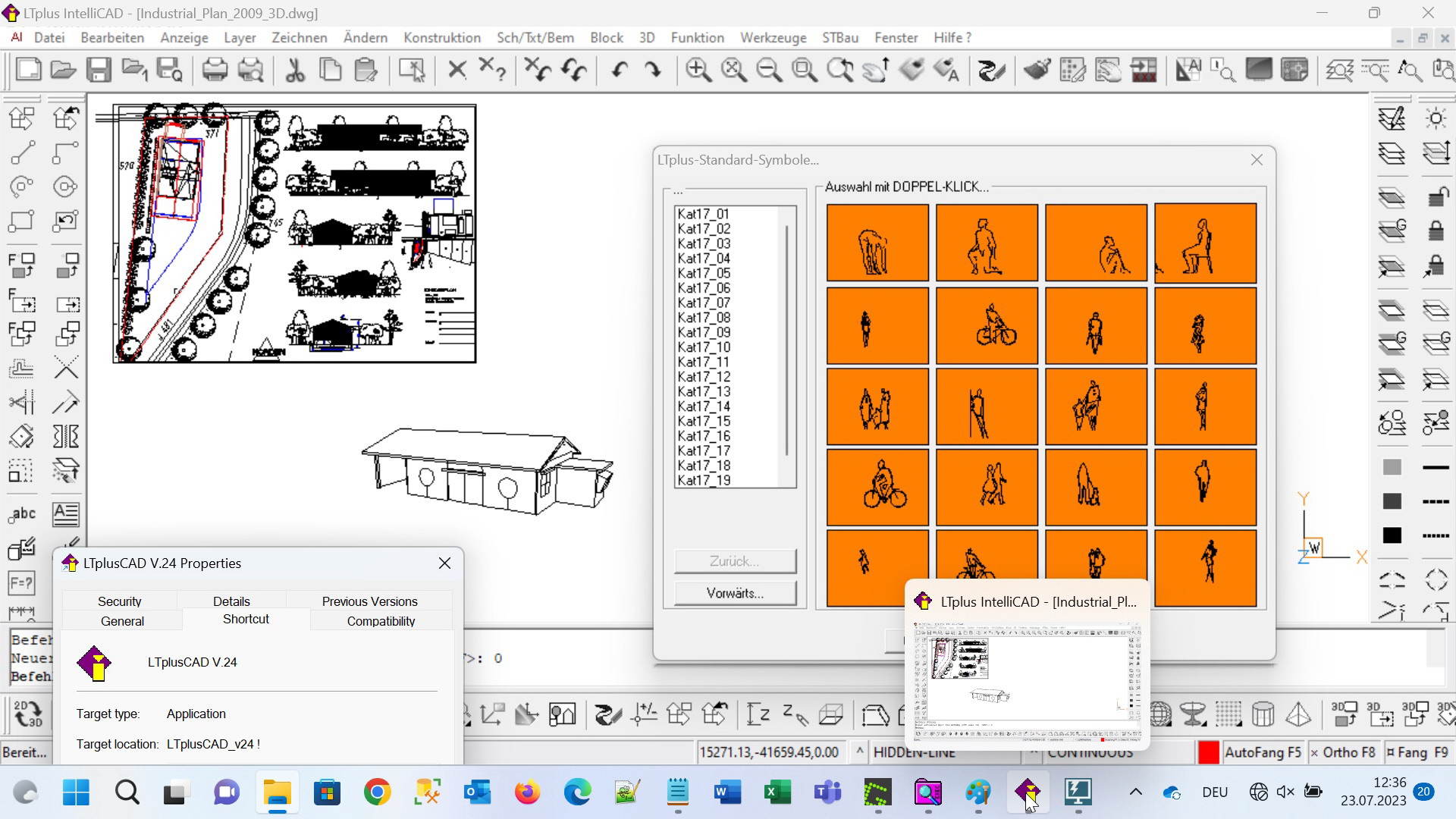Select the line drawing tool in left toolbar
Viewport: 1456px width, 819px height.
[22, 152]
